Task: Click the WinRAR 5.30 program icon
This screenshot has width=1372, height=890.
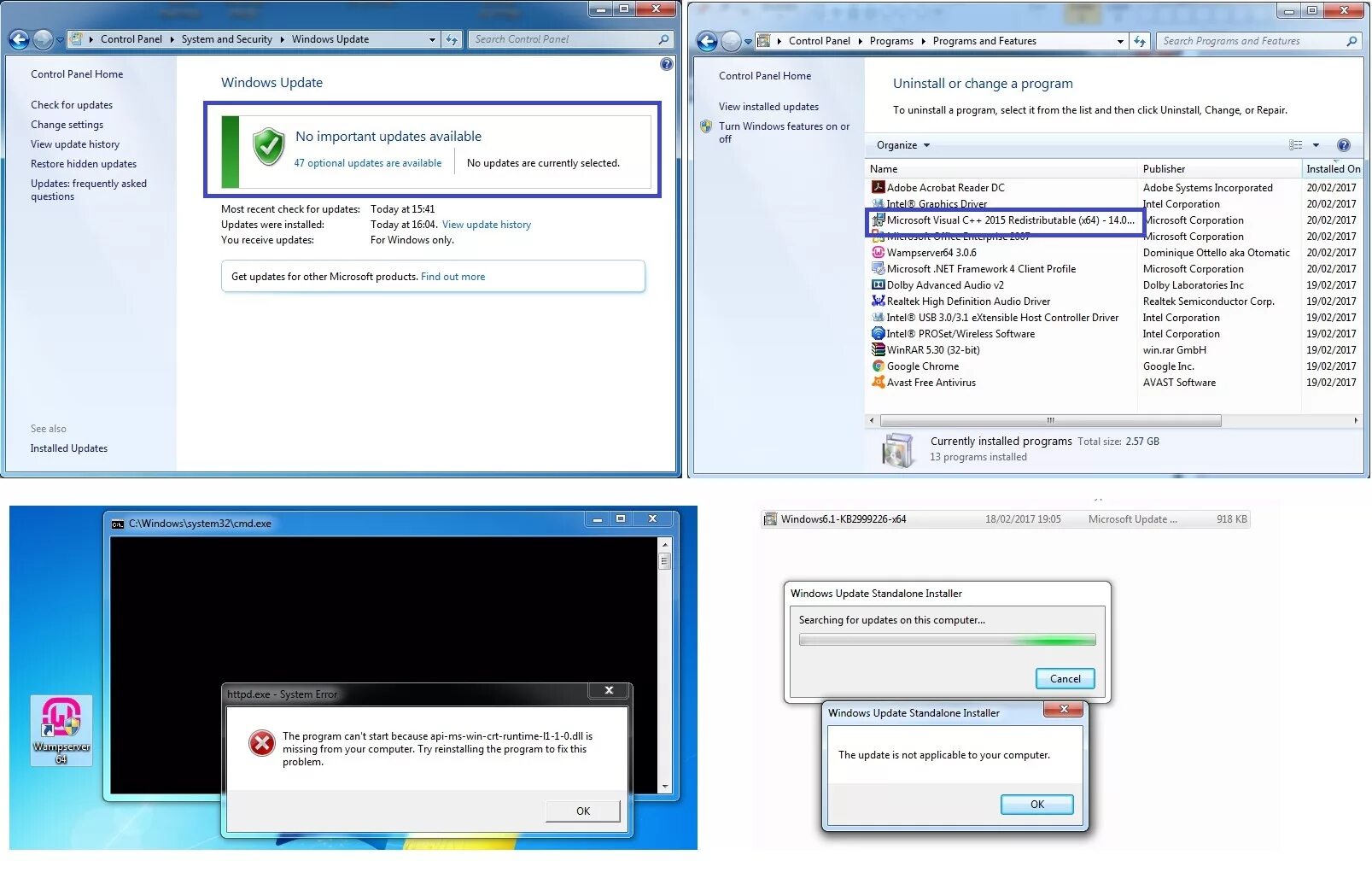Action: pos(878,349)
